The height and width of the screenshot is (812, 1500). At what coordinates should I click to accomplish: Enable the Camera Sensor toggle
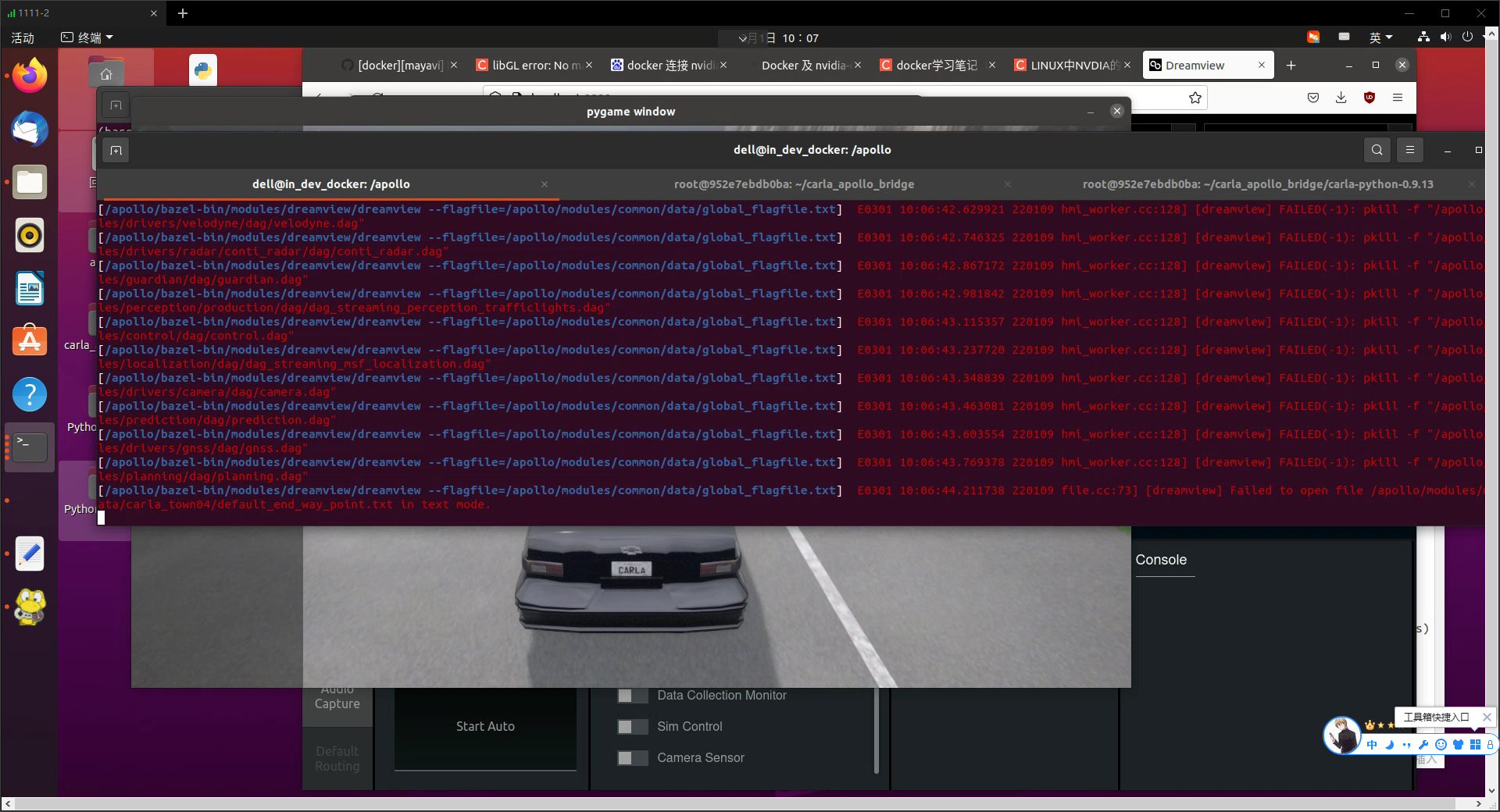(632, 757)
